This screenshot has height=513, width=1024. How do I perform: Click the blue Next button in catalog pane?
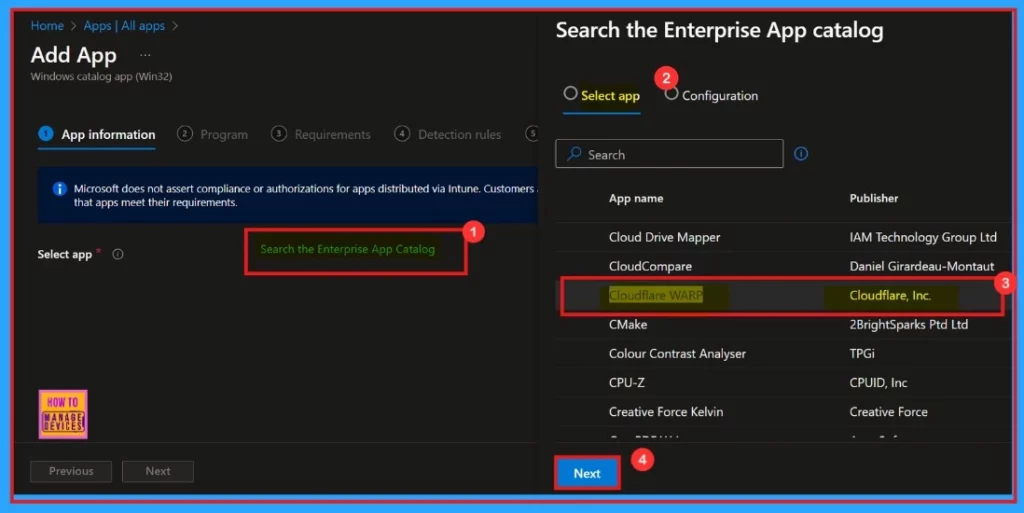[x=586, y=473]
